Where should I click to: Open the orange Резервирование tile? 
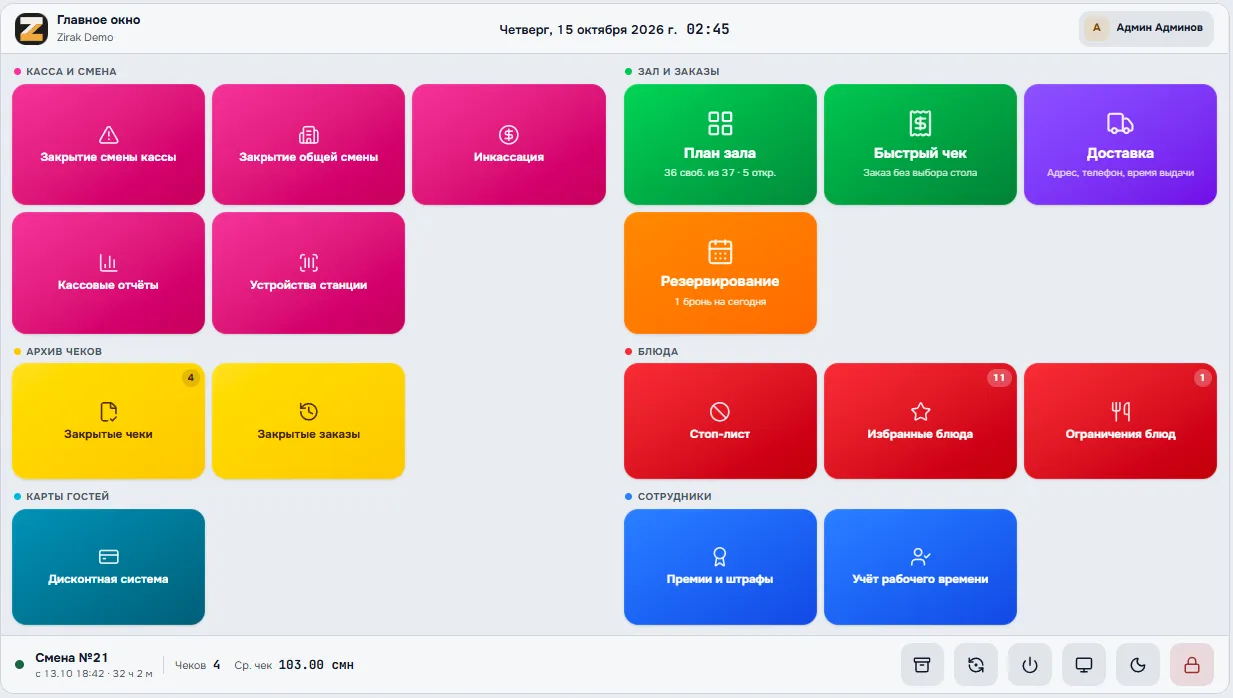pyautogui.click(x=720, y=273)
